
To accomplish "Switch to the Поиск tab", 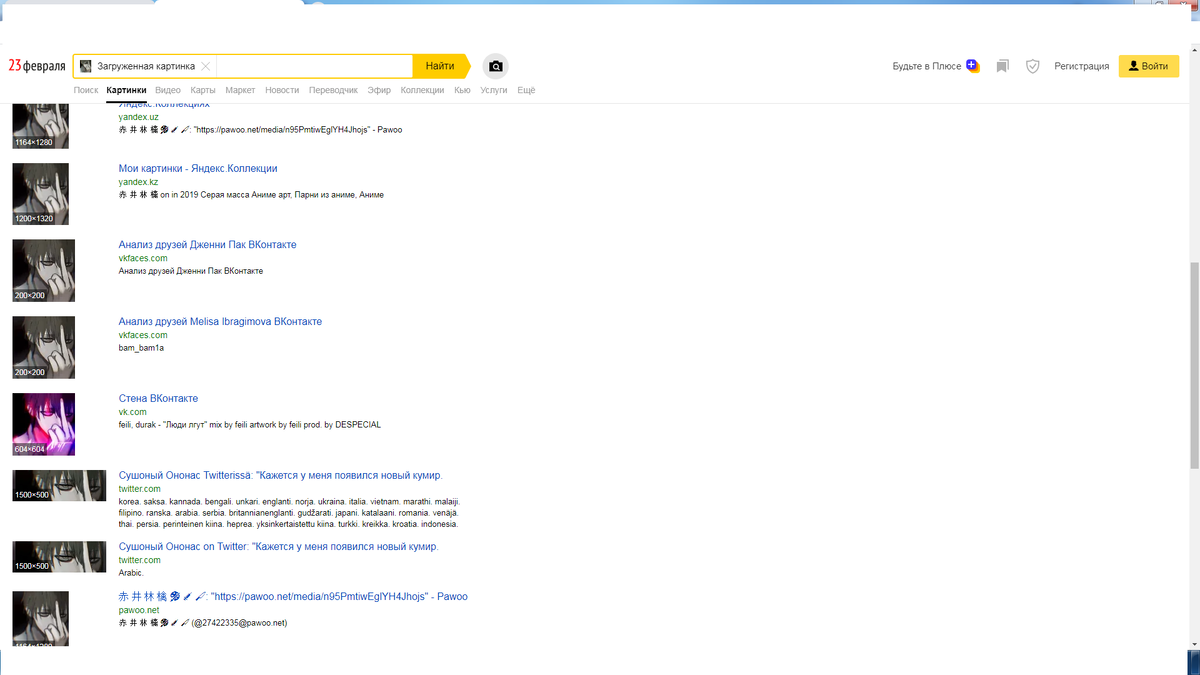I will [x=86, y=90].
